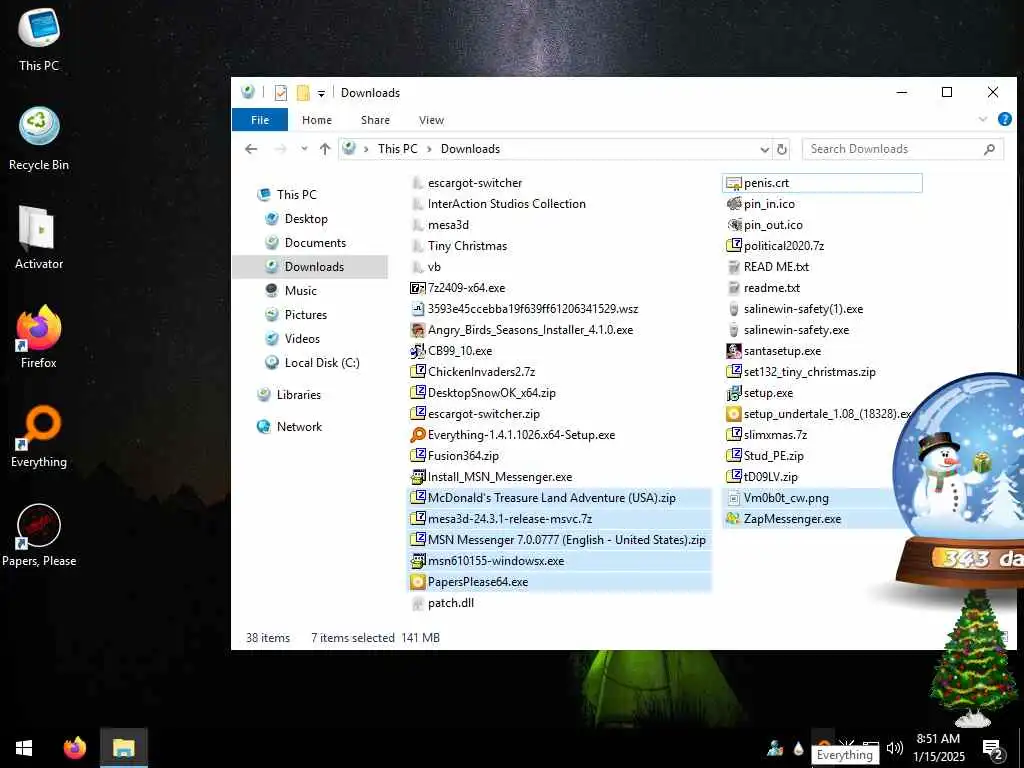
Task: Select 7z2409-x64.exe file
Action: coord(466,288)
